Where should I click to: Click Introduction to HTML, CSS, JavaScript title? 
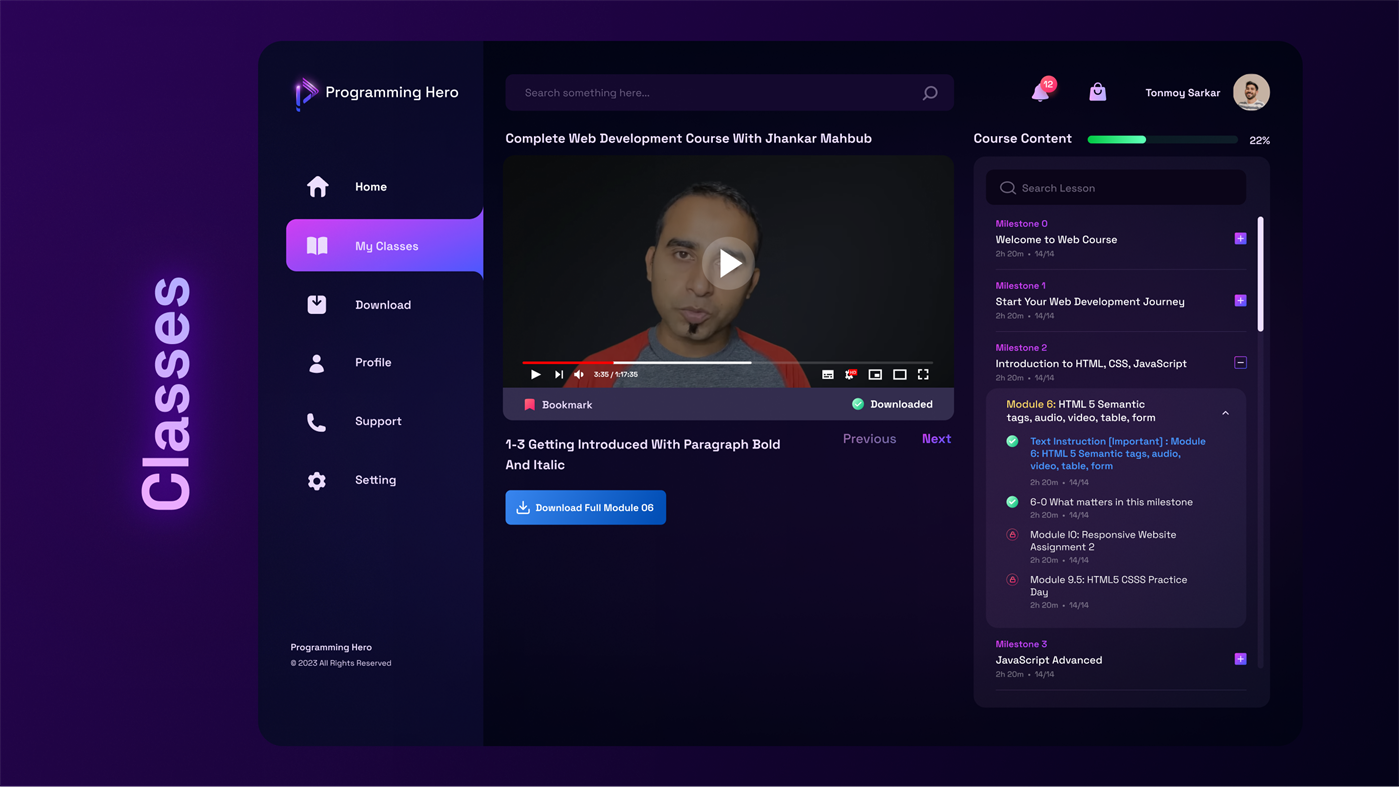[x=1091, y=364]
